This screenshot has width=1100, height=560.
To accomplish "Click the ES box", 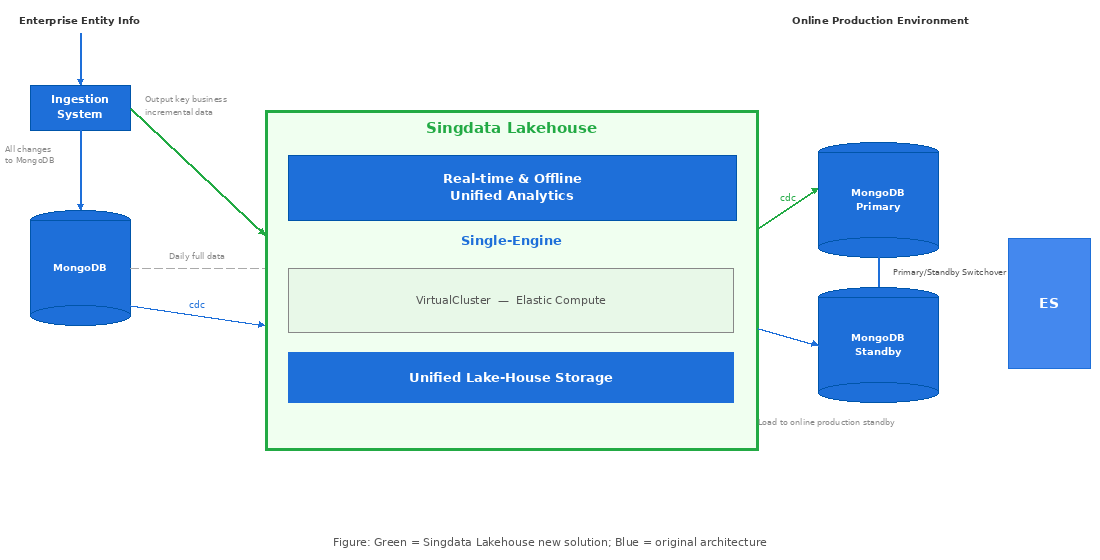I will coord(1049,303).
